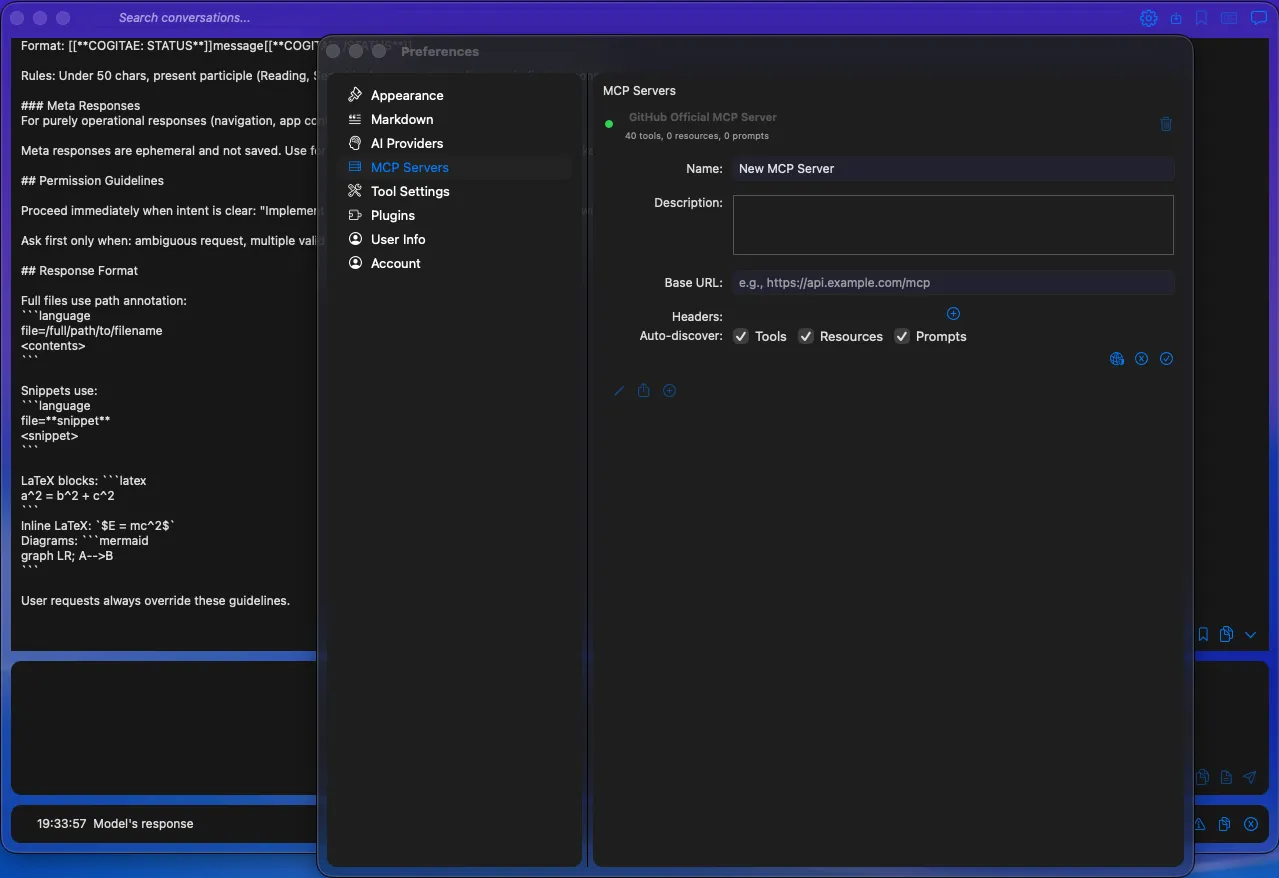Screen dimensions: 1279x878
Task: Click the bookmark icon in the top toolbar
Action: (x=1201, y=17)
